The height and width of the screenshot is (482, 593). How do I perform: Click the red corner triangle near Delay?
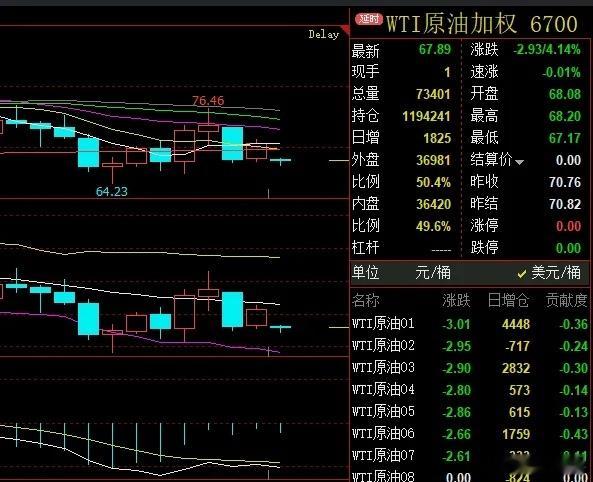346,29
